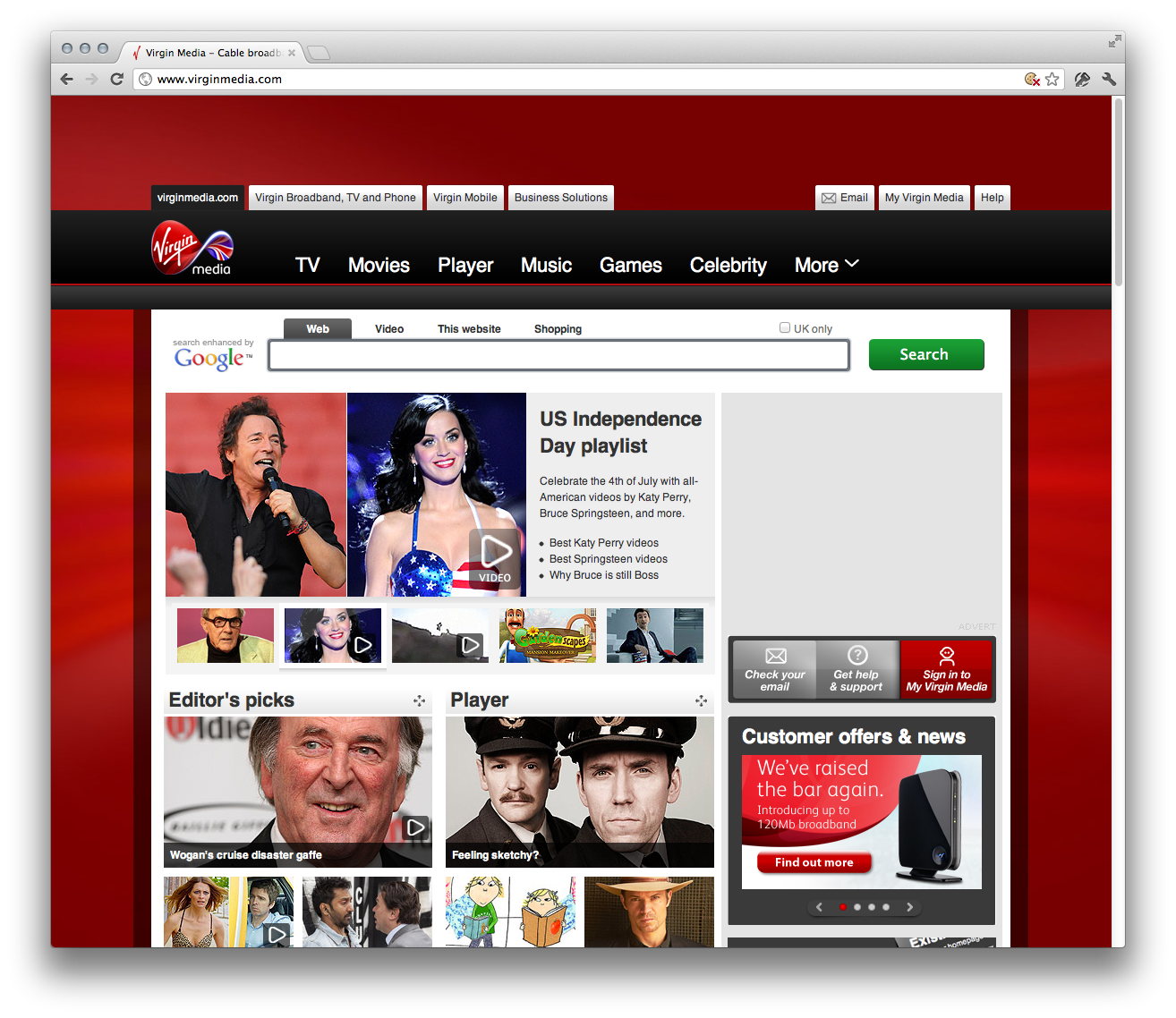
Task: Tick the UK only checkbox
Action: click(x=785, y=327)
